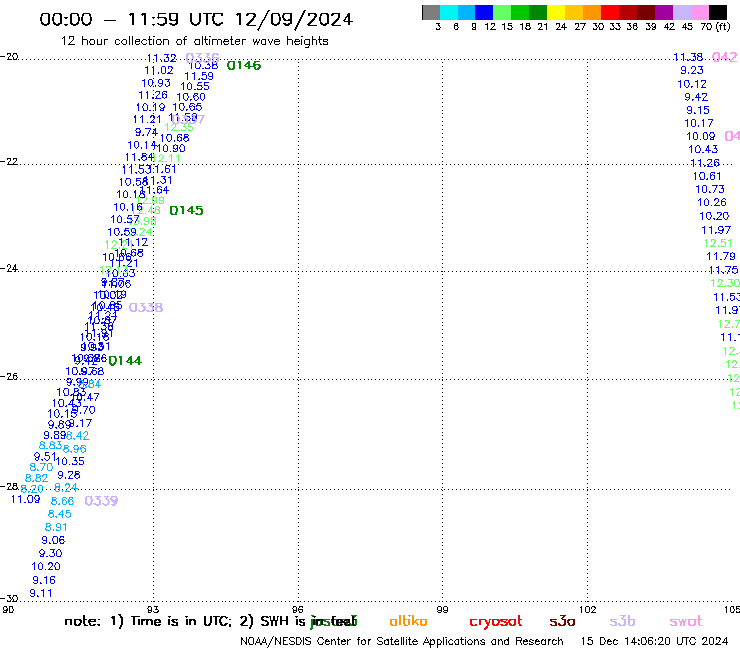The height and width of the screenshot is (650, 740).
Task: Click the time range title 00:00 – 11:59 UTC
Action: [196, 19]
